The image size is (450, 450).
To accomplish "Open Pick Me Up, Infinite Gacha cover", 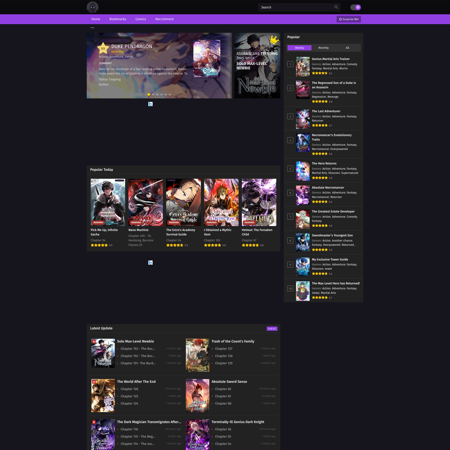I will pos(108,202).
